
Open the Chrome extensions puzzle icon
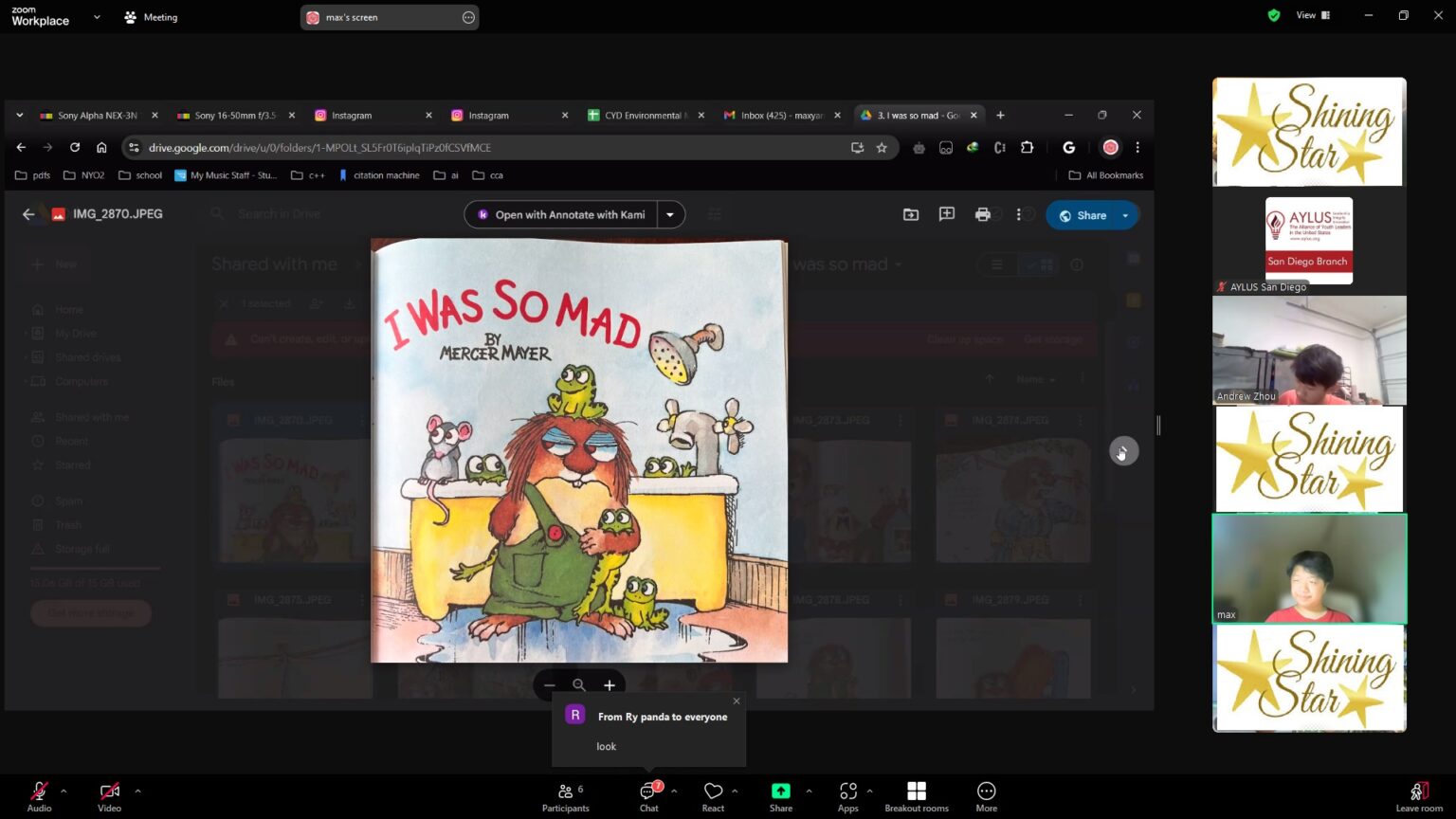1027,147
